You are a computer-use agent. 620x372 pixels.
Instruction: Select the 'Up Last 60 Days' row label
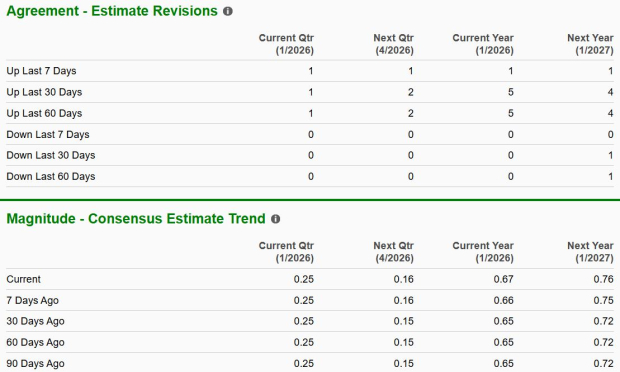tap(44, 113)
